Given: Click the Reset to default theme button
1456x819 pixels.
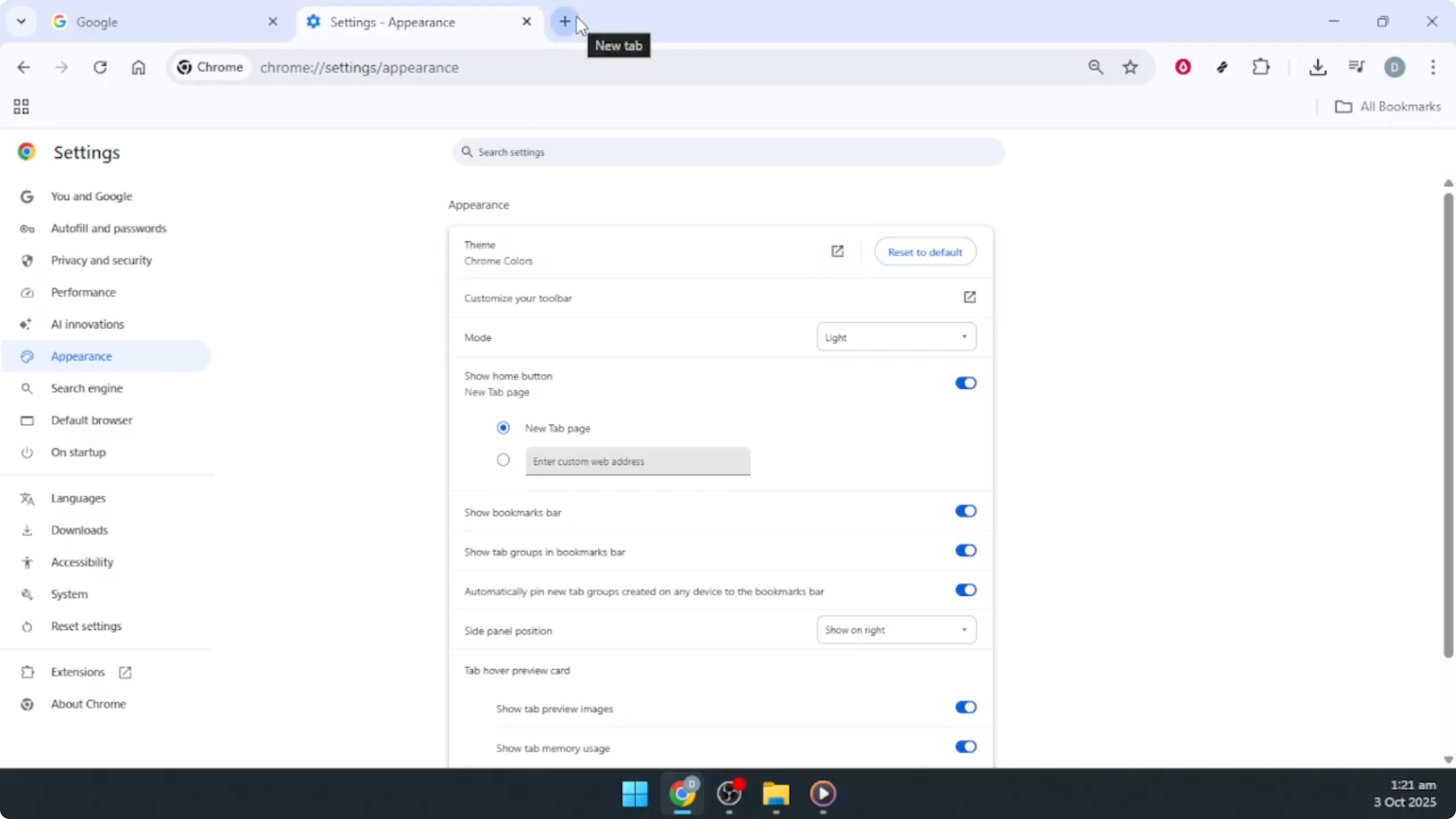Looking at the screenshot, I should coord(925,252).
